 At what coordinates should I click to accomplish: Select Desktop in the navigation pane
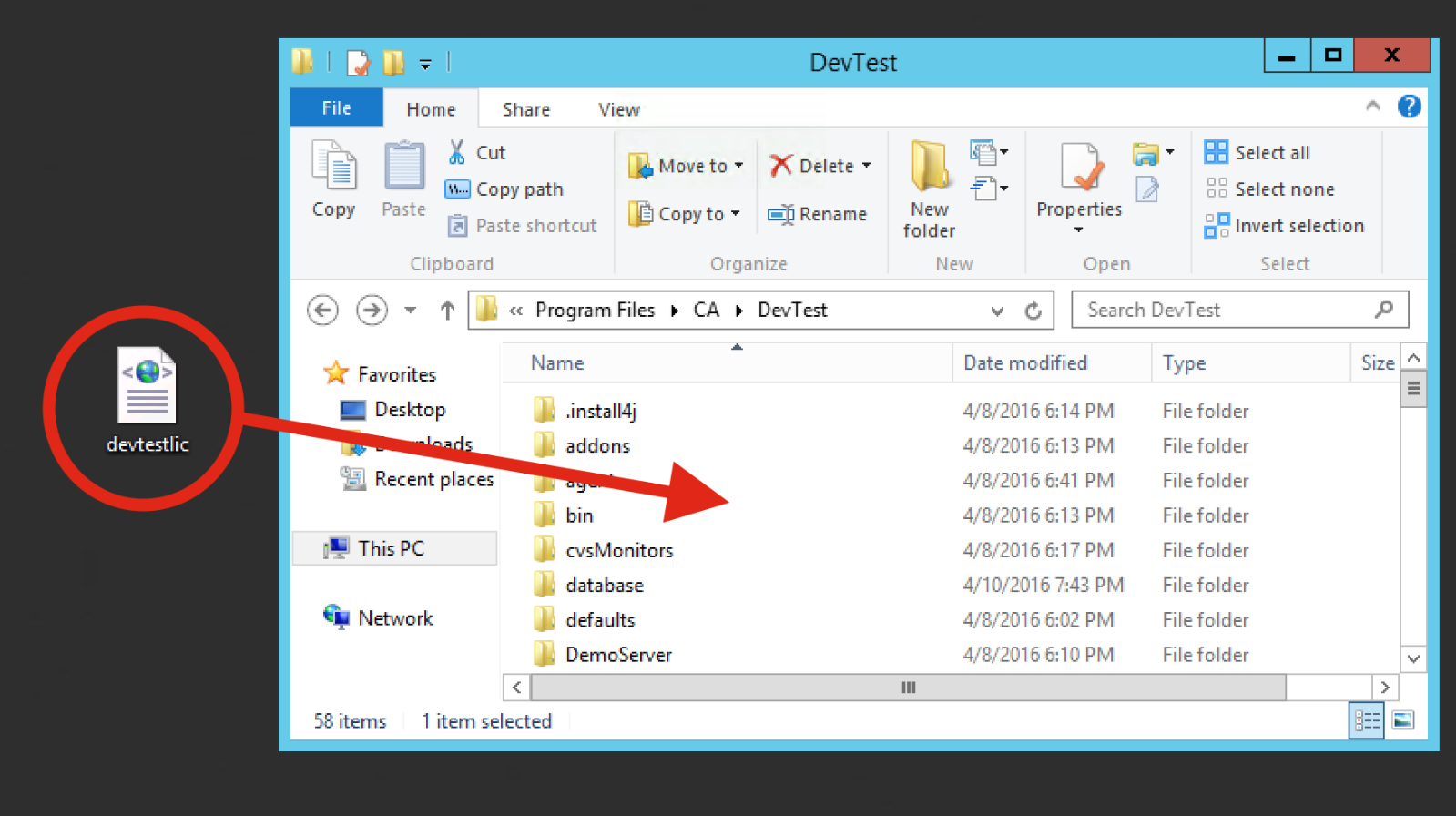392,409
